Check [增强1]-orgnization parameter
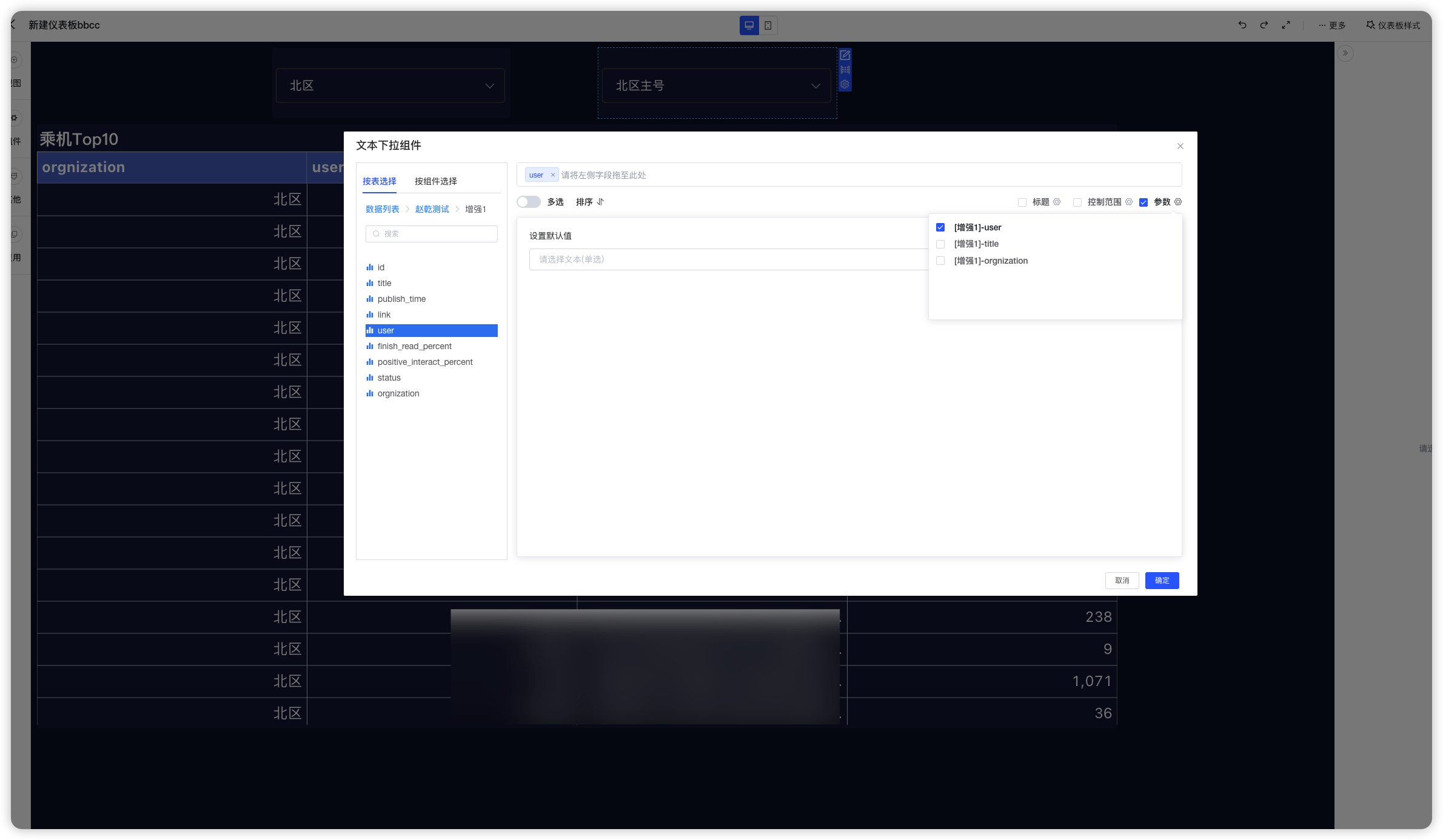Screen dimensions: 1443x840 point(940,261)
